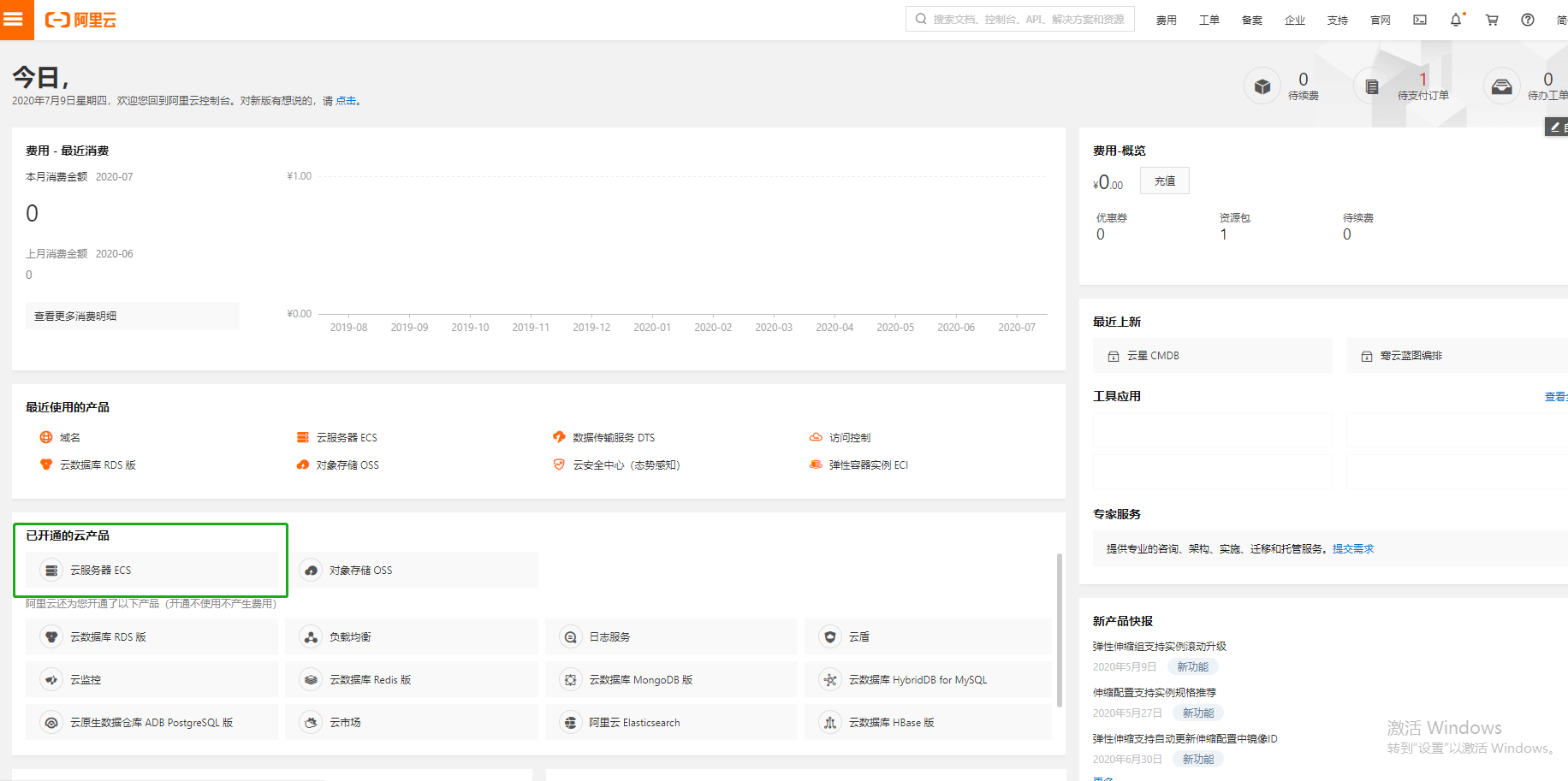This screenshot has width=1568, height=781.
Task: Open the 企业 top menu
Action: [x=1295, y=20]
